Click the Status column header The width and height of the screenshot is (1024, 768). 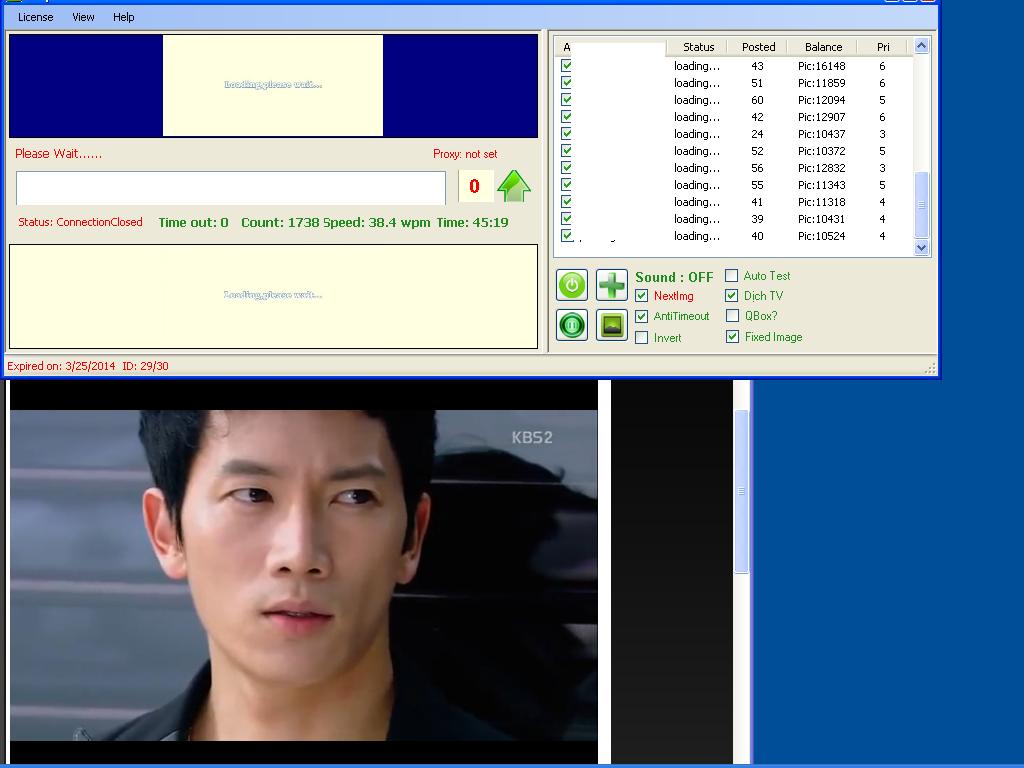(698, 47)
